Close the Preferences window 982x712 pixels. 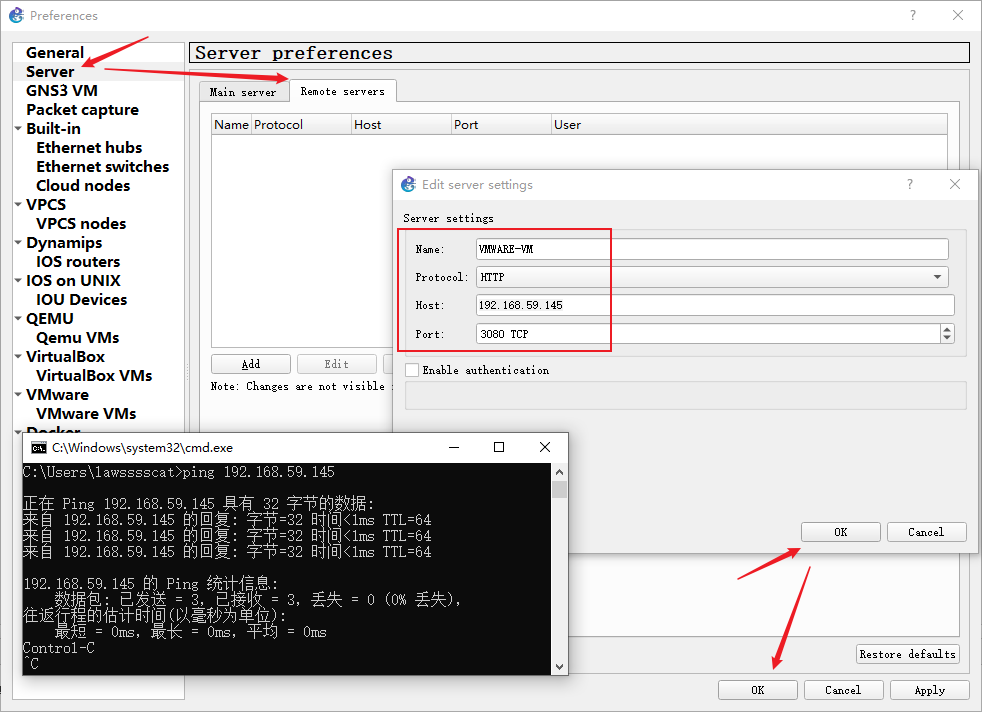958,16
